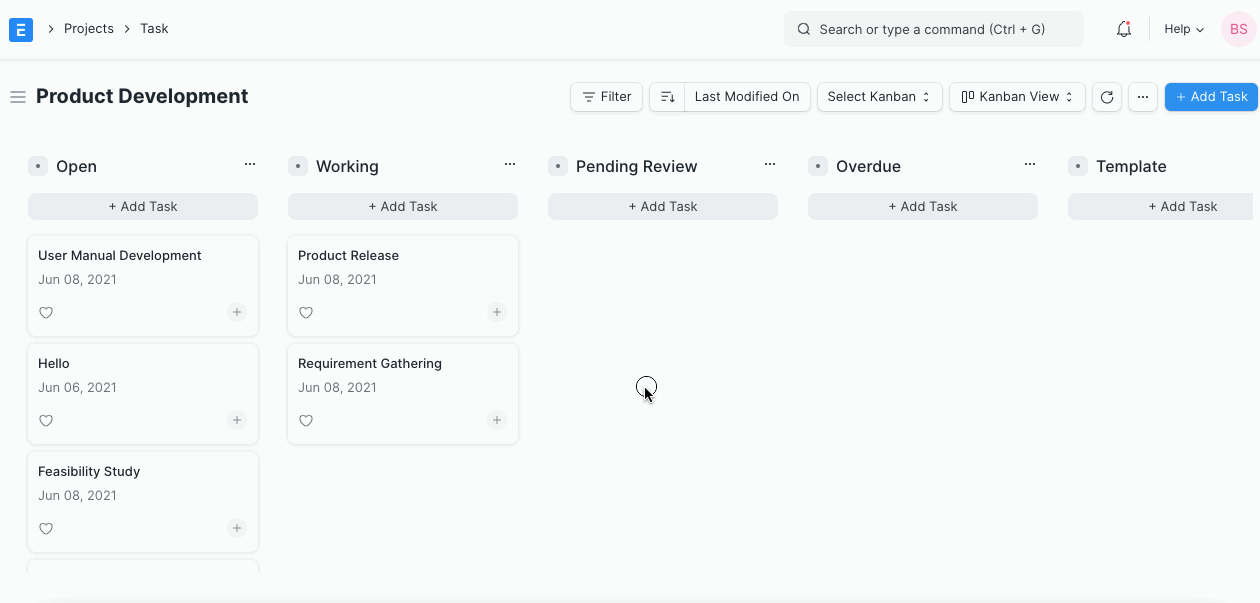
Task: Click the sort direction icon
Action: tap(667, 96)
